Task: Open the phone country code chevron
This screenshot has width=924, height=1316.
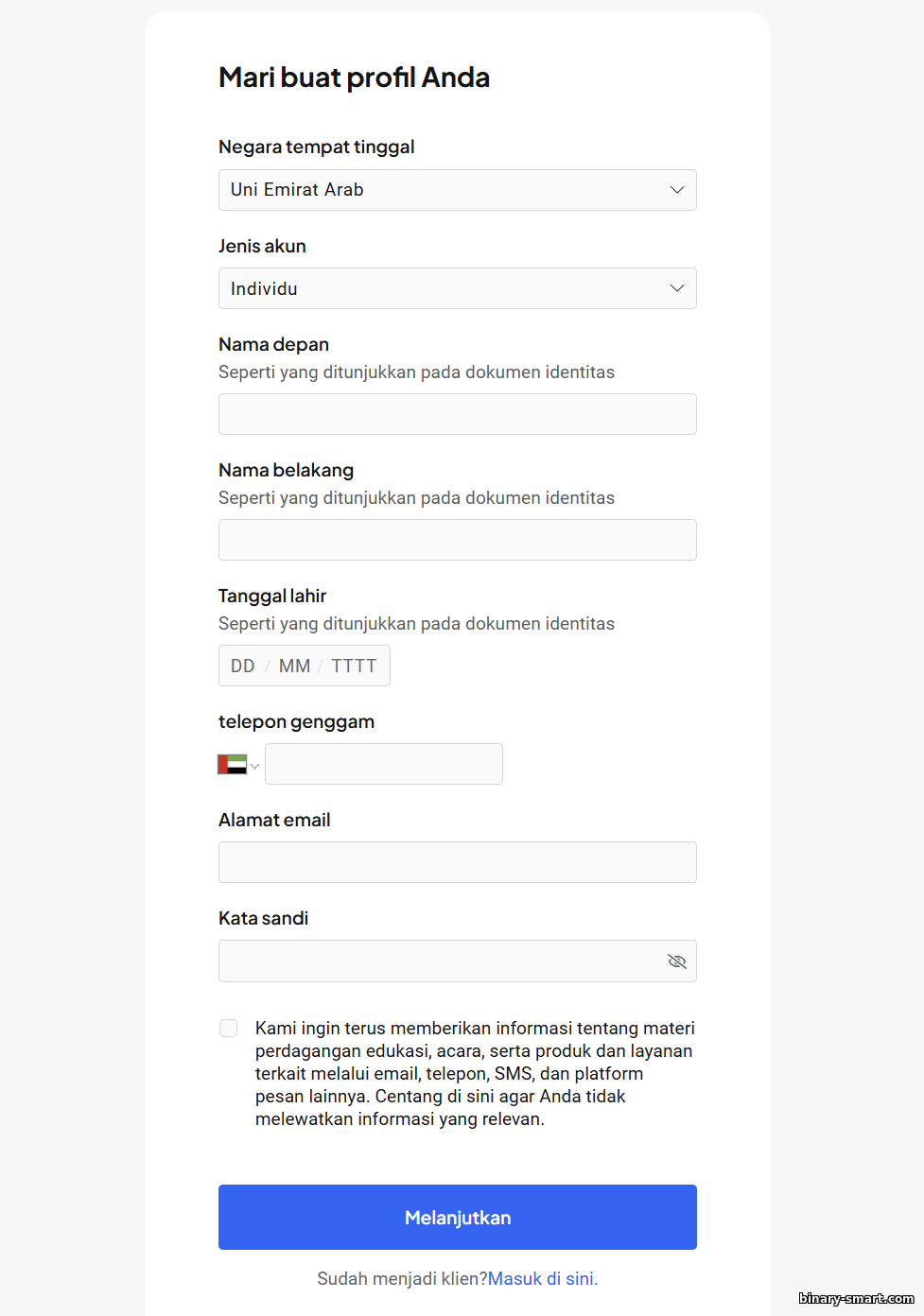Action: coord(254,766)
